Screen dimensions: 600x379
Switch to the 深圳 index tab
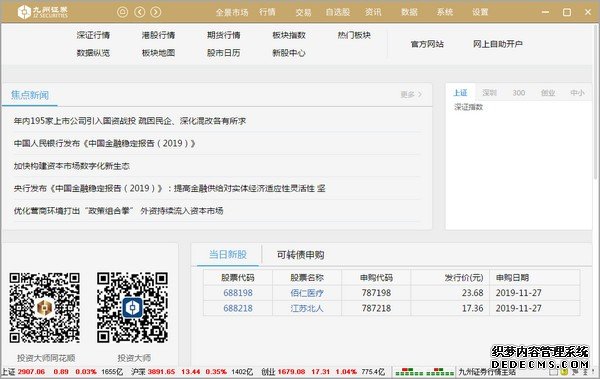click(x=489, y=93)
